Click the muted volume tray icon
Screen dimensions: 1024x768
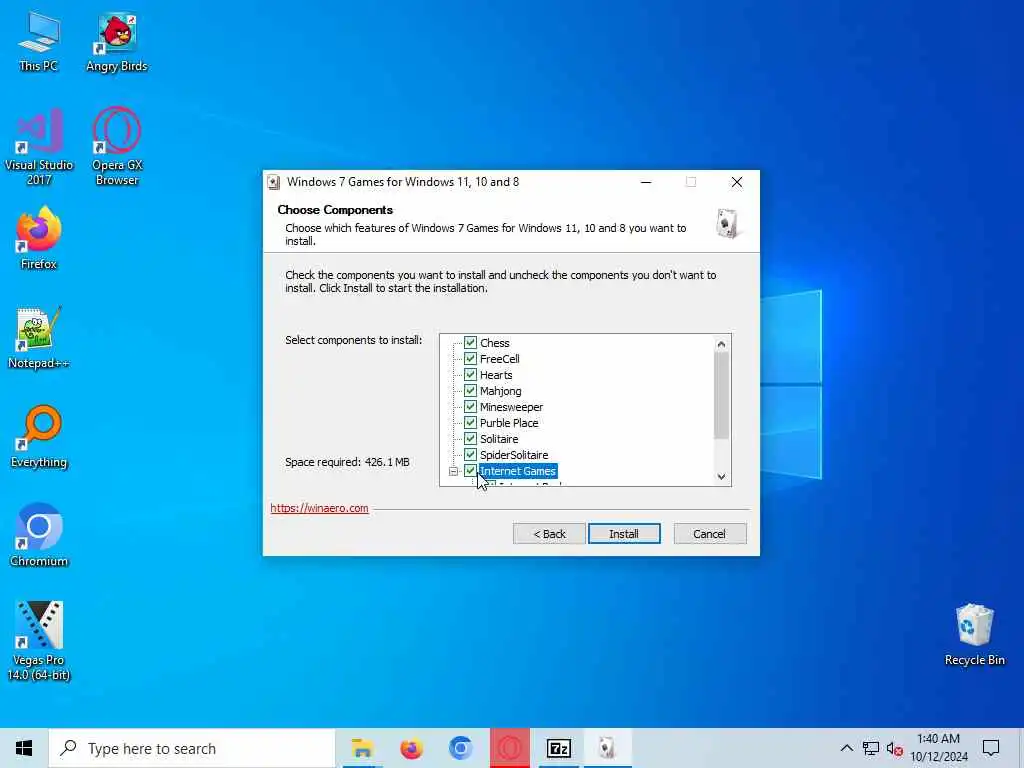[x=894, y=748]
